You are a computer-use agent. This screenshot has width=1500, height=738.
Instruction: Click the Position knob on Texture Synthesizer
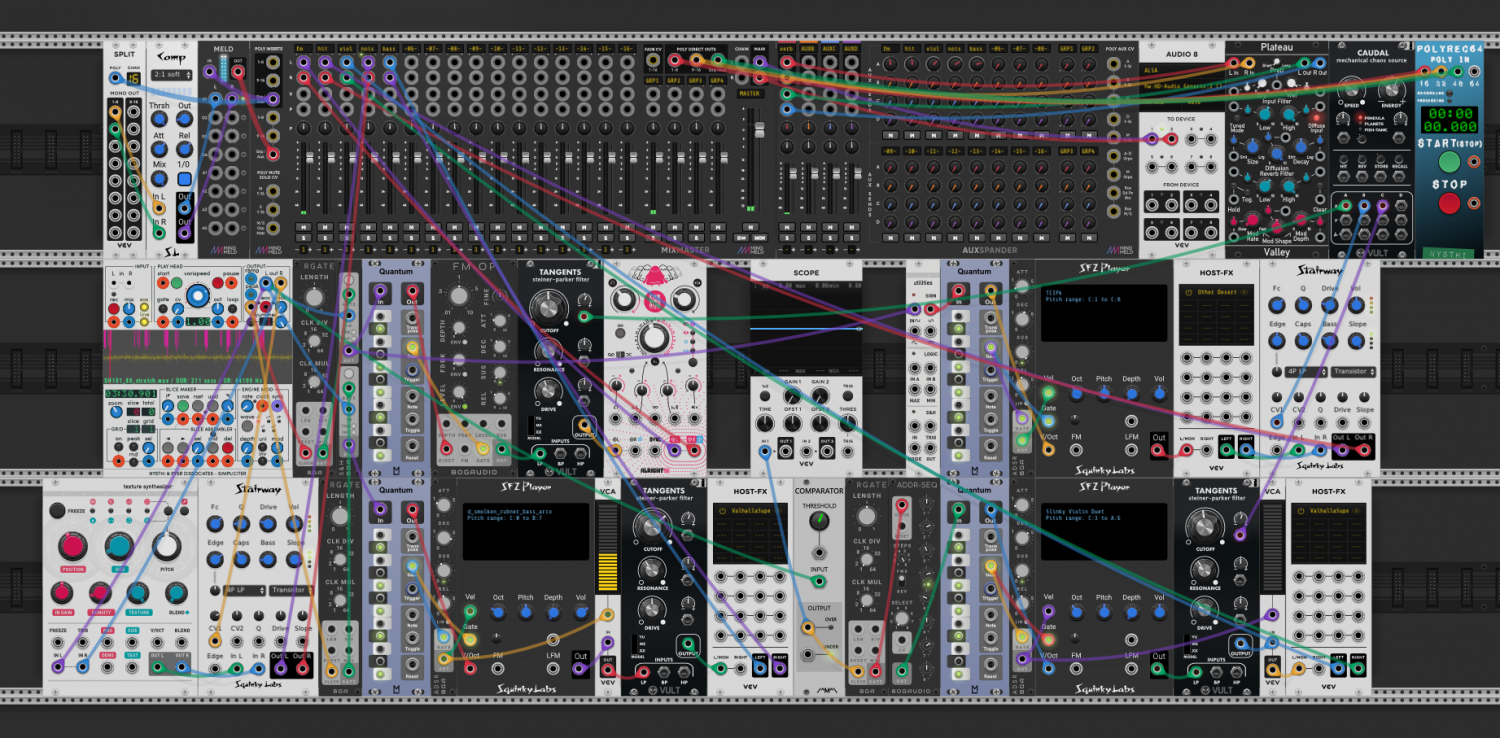(x=72, y=546)
